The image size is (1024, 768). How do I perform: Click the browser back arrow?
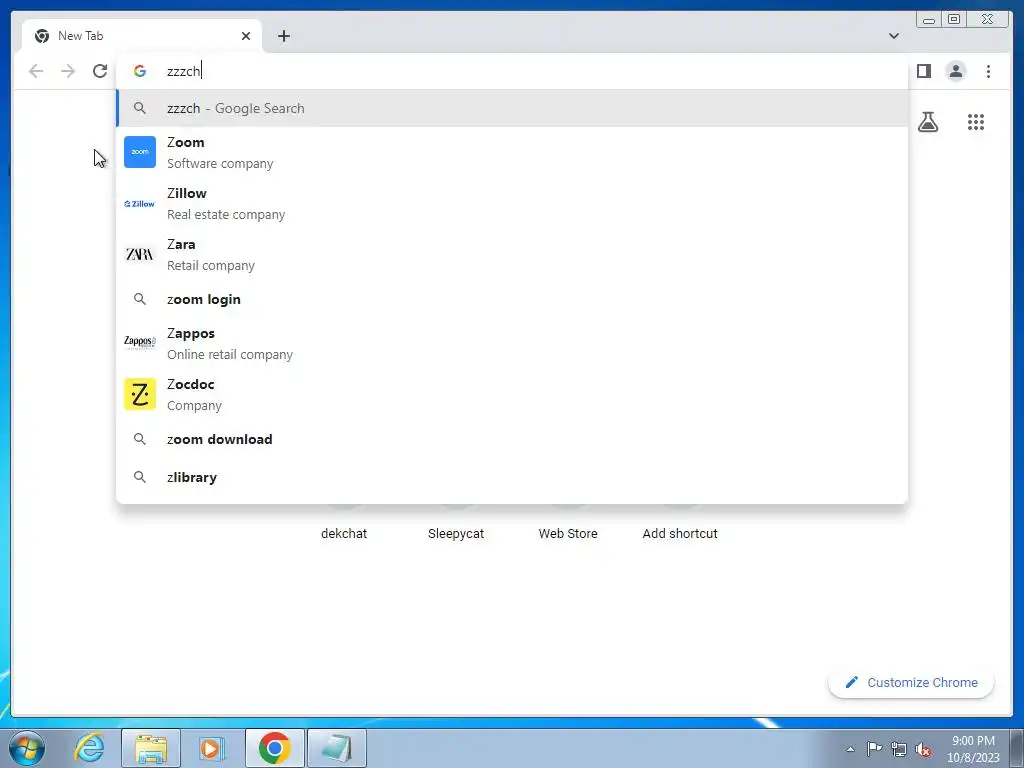36,71
